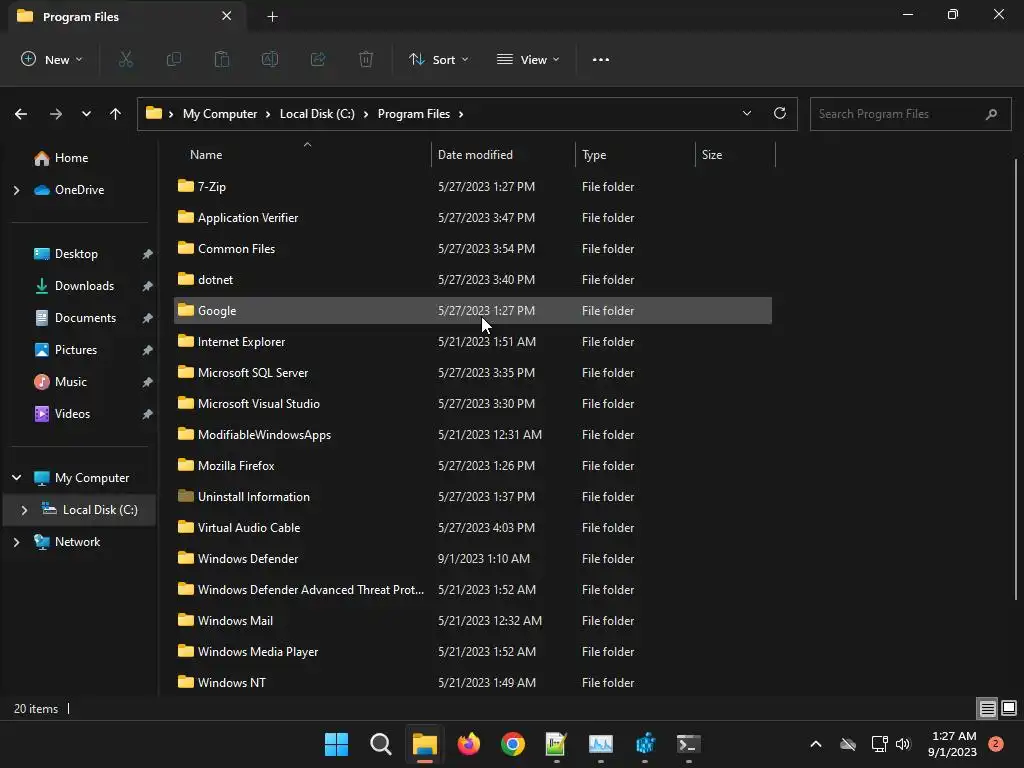Select the Application Verifier folder
This screenshot has width=1024, height=768.
pyautogui.click(x=473, y=218)
